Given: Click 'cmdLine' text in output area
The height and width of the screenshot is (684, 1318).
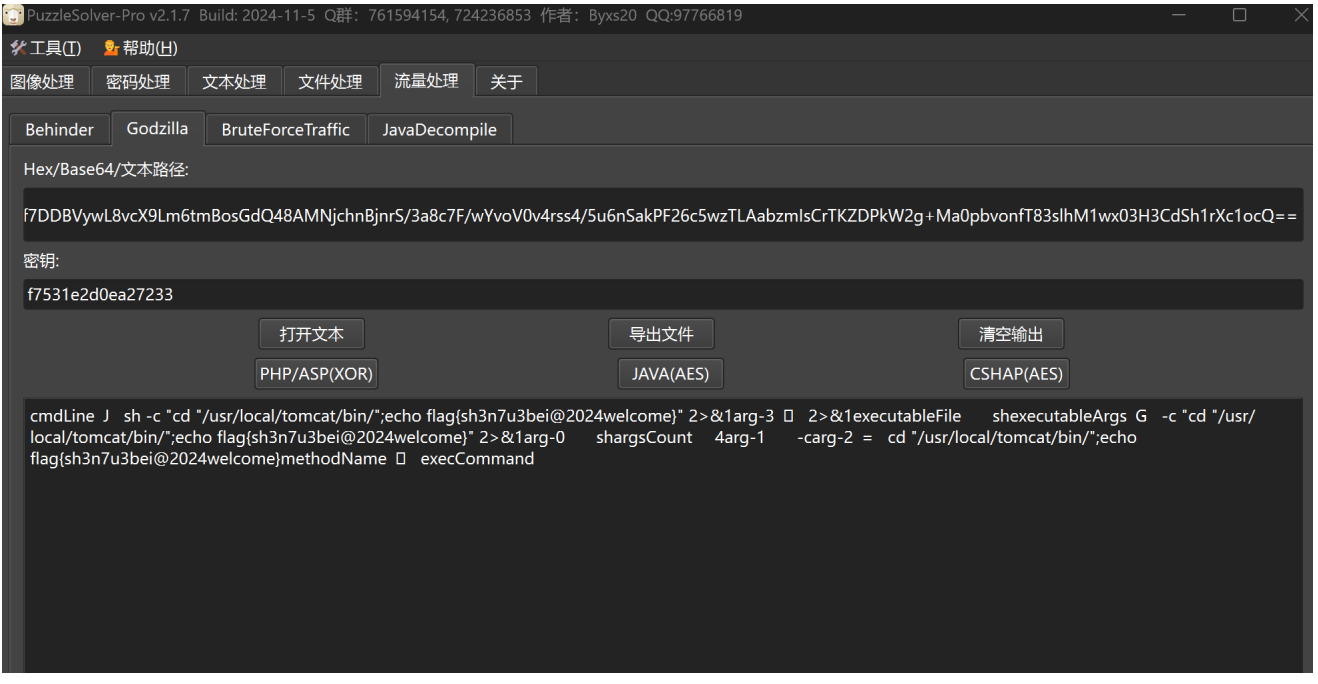Looking at the screenshot, I should pyautogui.click(x=61, y=416).
